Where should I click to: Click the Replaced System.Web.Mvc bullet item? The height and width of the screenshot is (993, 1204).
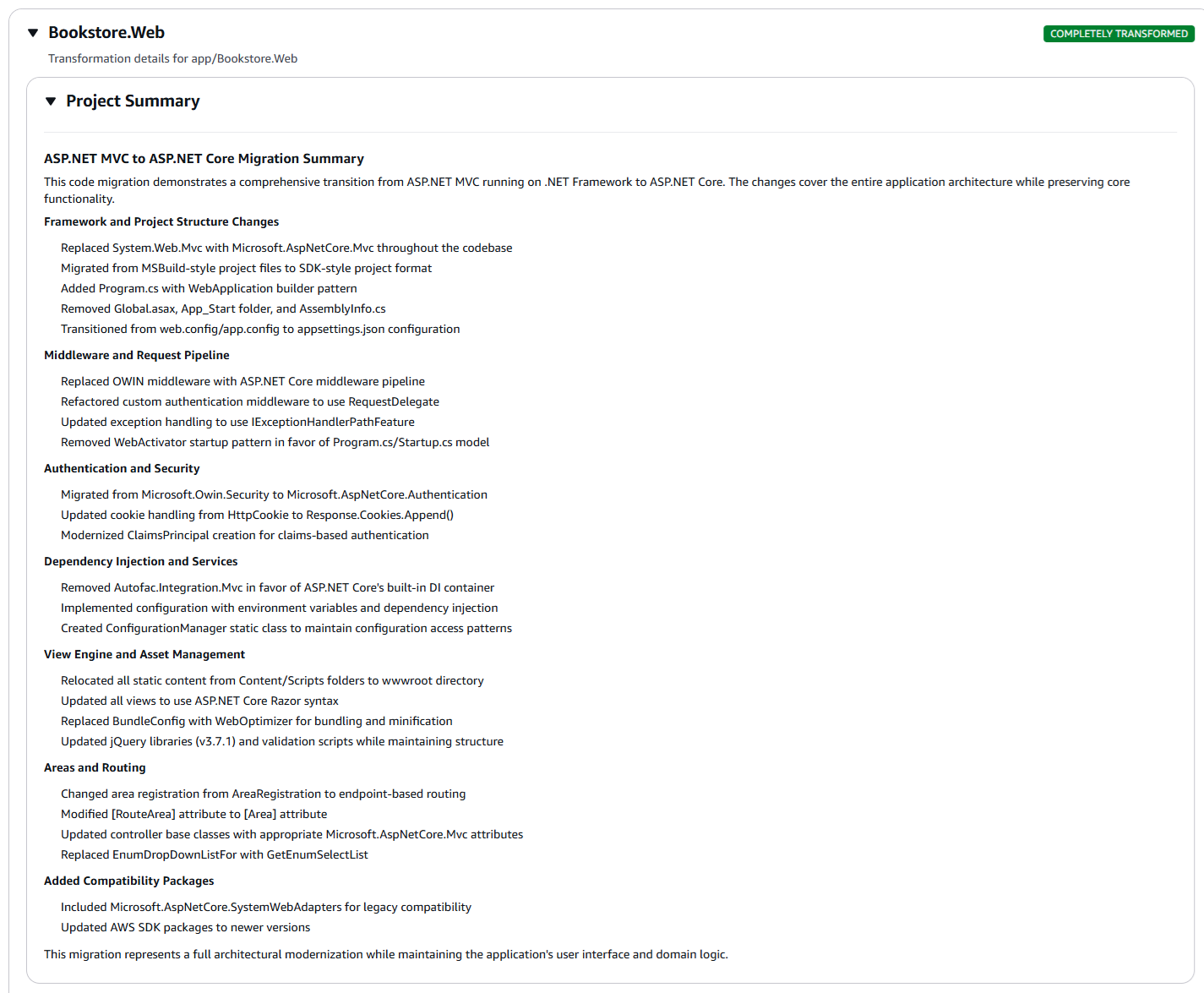tap(286, 248)
